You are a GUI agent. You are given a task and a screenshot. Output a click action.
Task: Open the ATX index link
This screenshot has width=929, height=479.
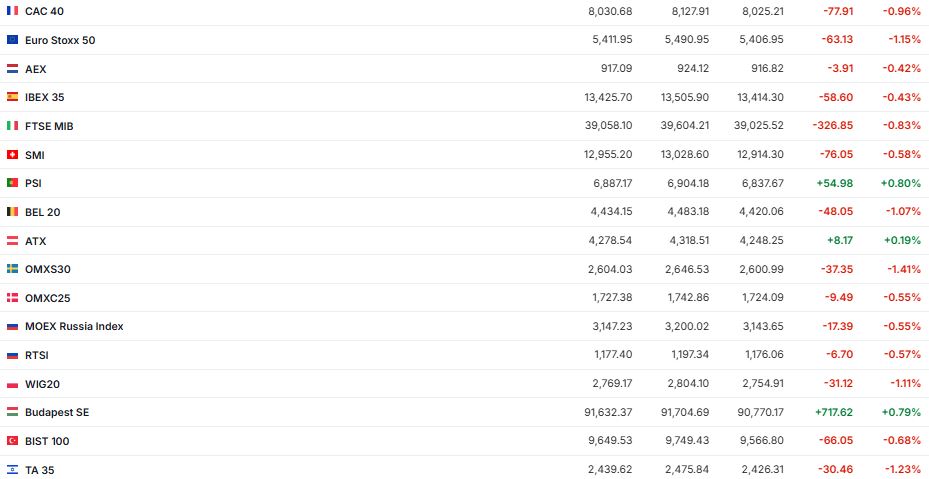coord(36,241)
